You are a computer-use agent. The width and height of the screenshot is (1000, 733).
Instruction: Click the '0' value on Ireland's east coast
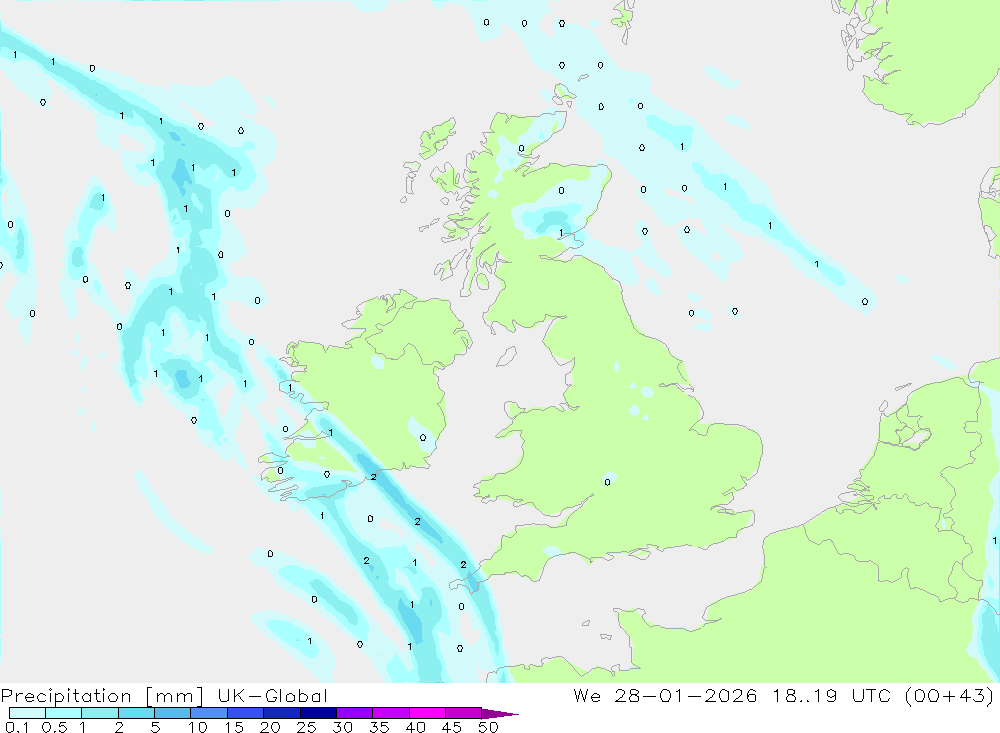423,438
